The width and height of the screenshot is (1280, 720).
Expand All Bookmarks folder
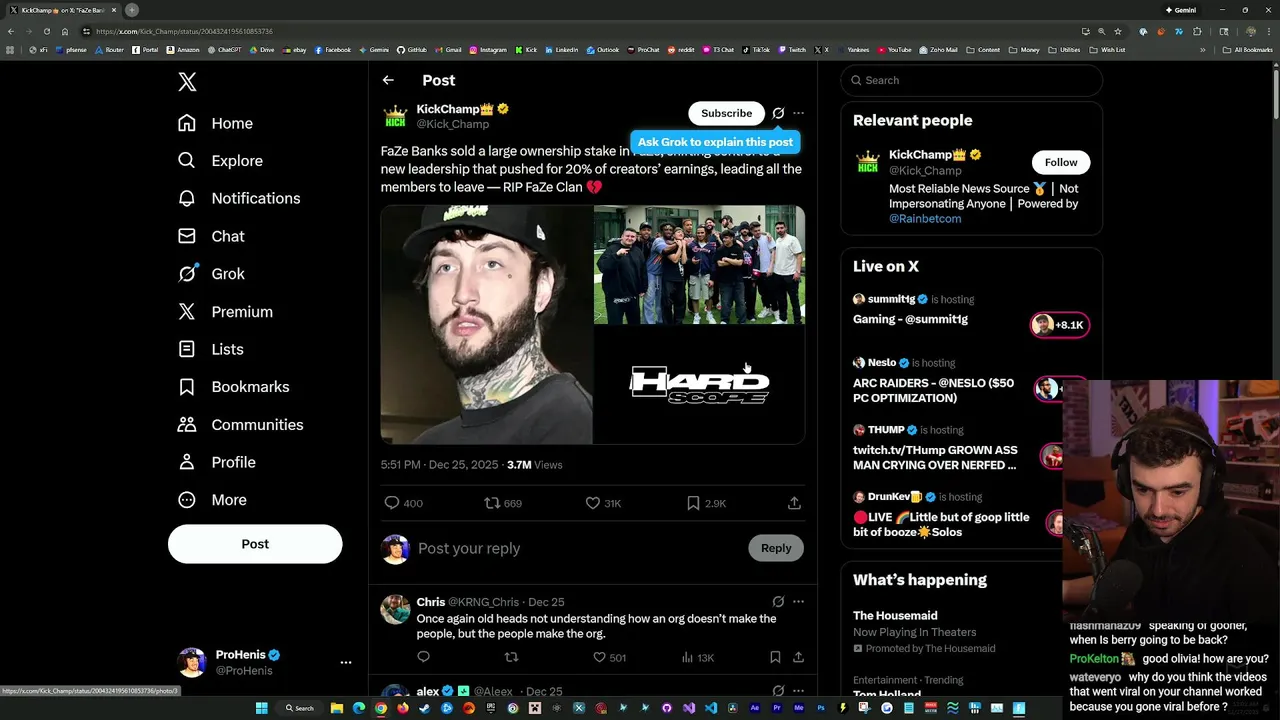click(1248, 50)
